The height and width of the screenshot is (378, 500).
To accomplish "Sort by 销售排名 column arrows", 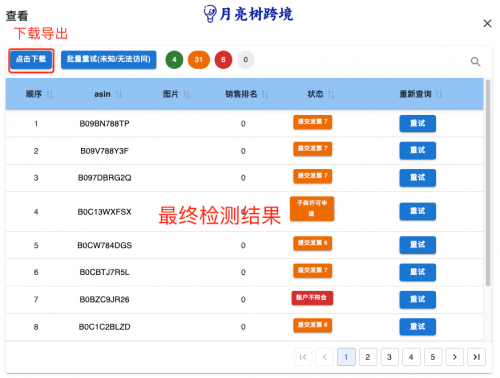I will pos(265,95).
